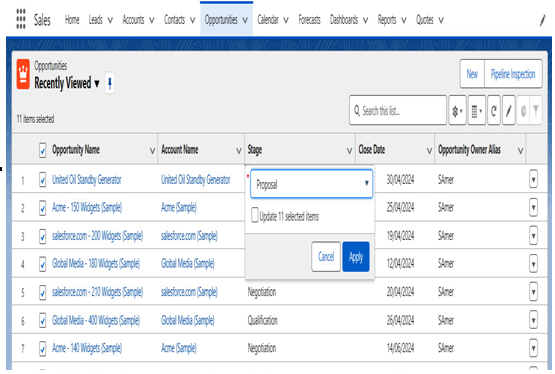
Task: Go to the Home tab
Action: (x=72, y=20)
